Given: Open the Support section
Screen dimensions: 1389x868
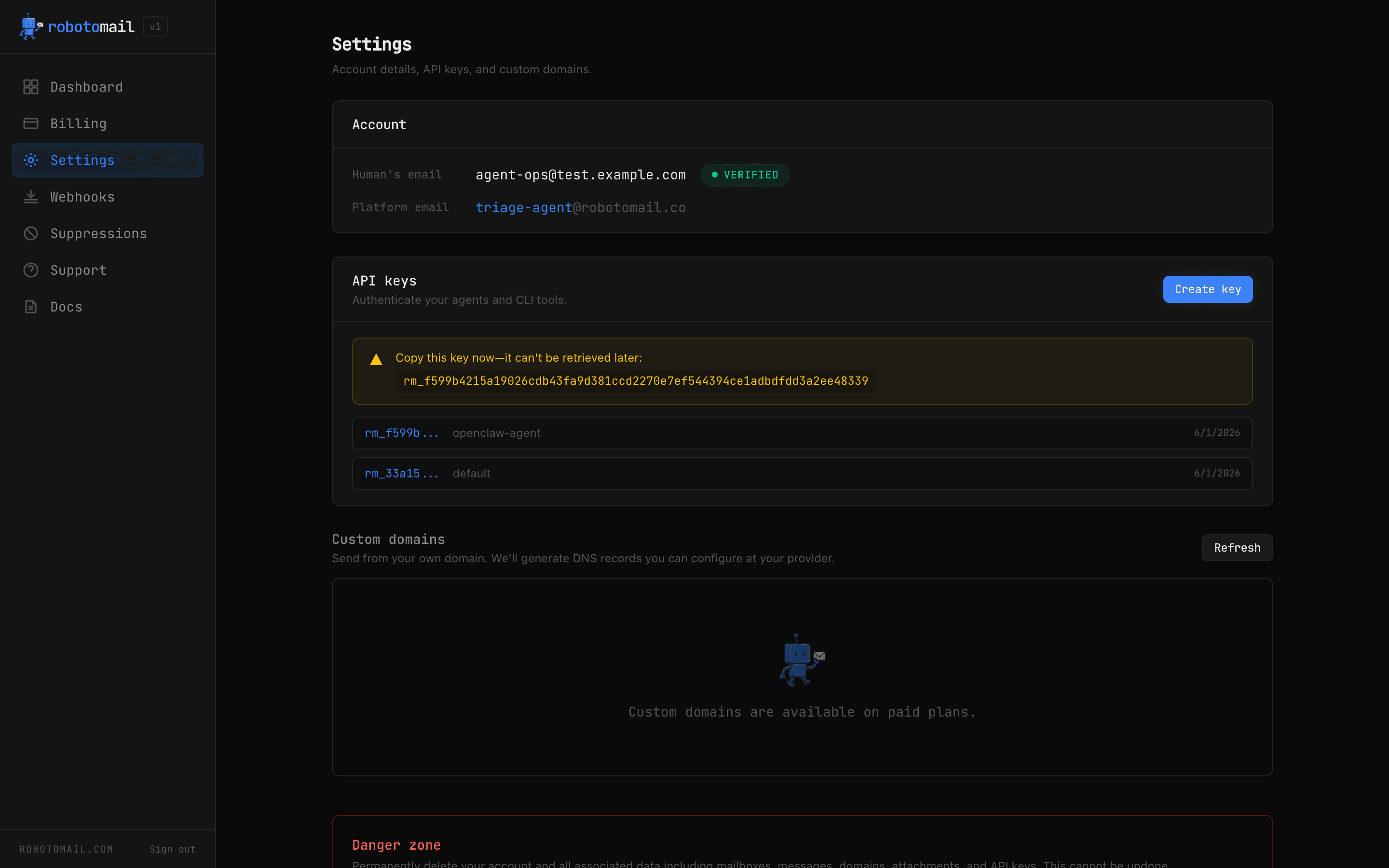Looking at the screenshot, I should pos(108,270).
